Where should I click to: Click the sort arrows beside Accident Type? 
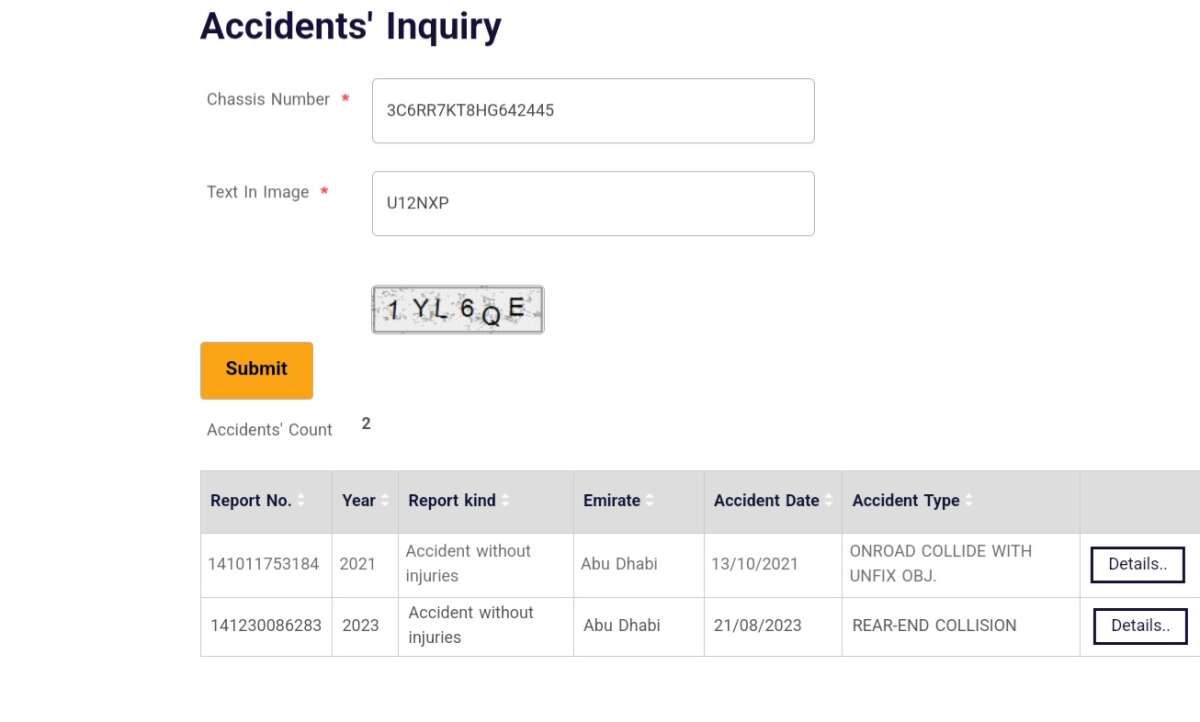point(969,501)
